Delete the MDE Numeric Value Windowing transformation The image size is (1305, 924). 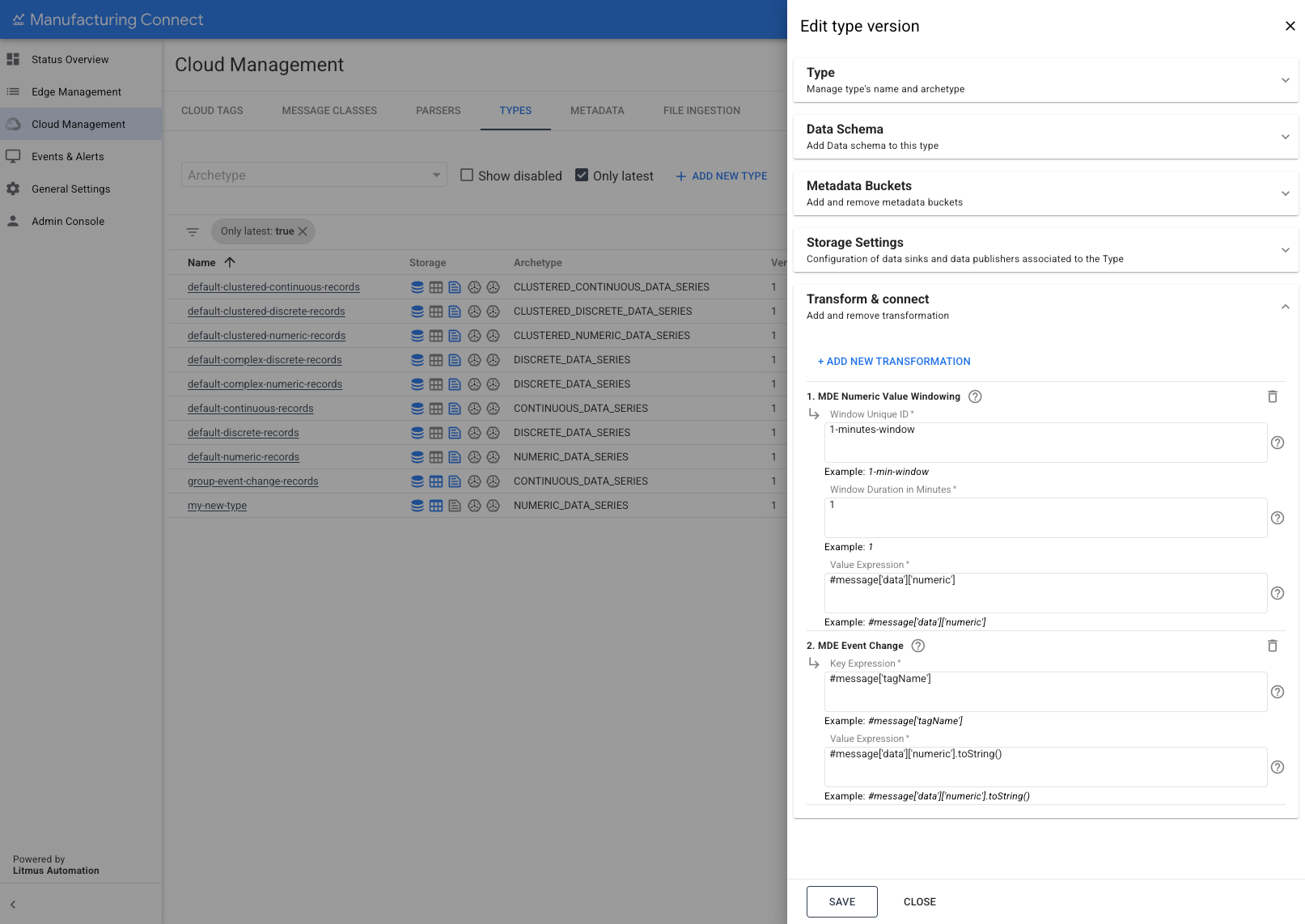[1272, 396]
